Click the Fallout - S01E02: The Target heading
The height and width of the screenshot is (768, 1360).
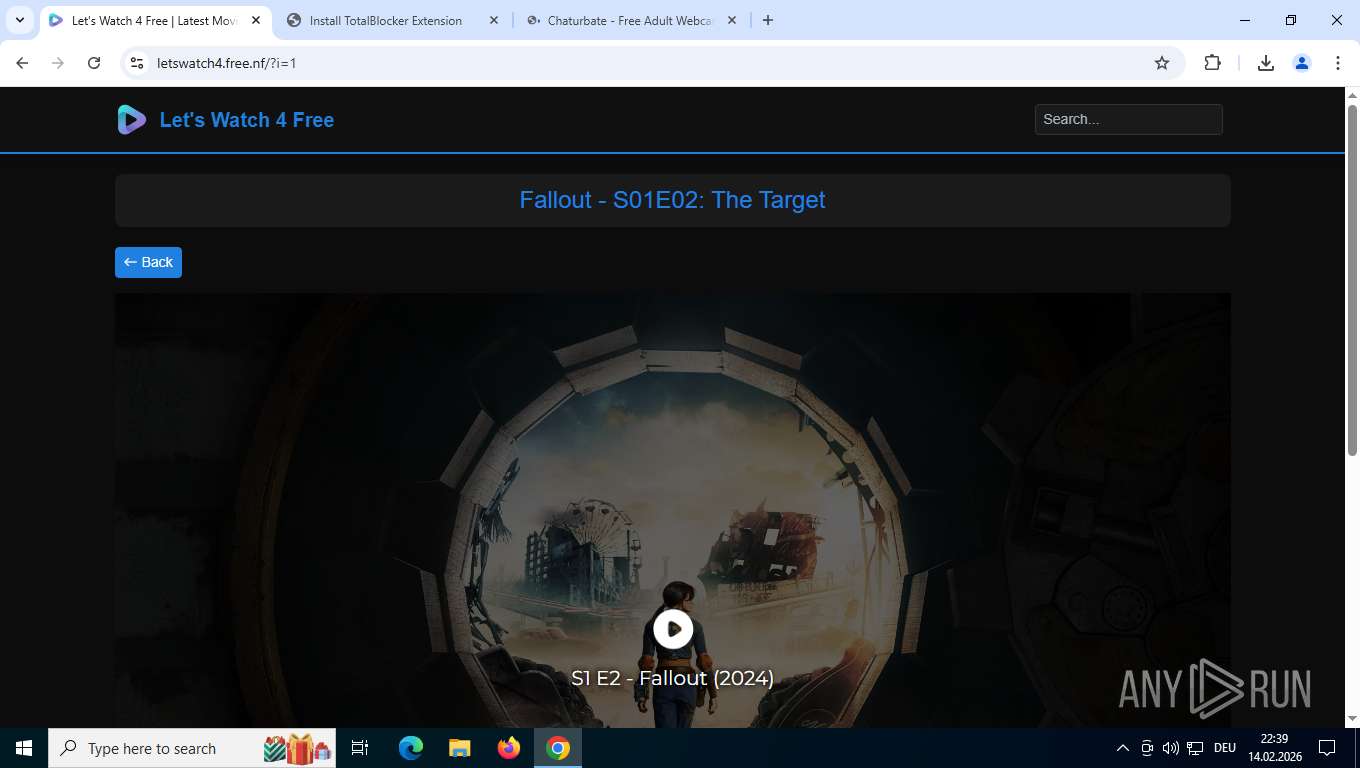pyautogui.click(x=672, y=200)
